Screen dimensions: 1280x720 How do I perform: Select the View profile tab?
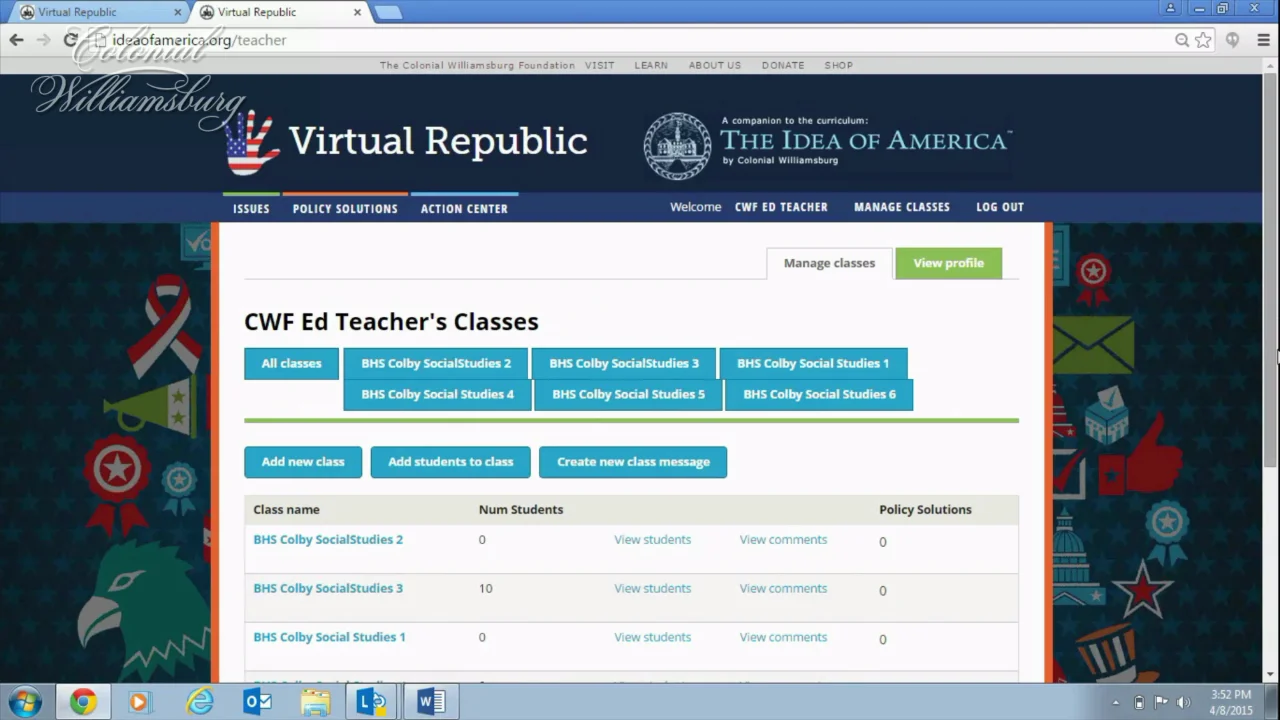point(948,263)
